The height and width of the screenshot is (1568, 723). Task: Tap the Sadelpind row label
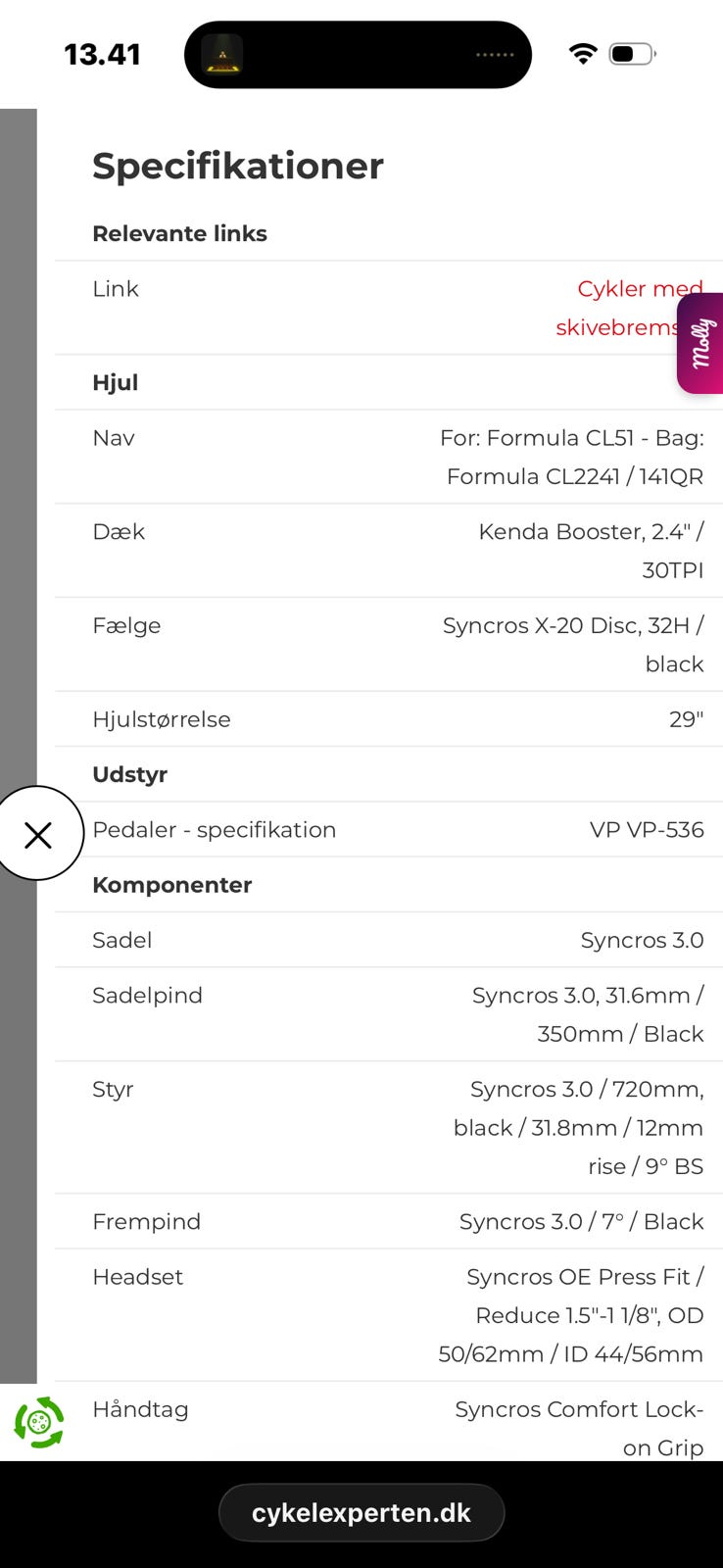(x=147, y=996)
